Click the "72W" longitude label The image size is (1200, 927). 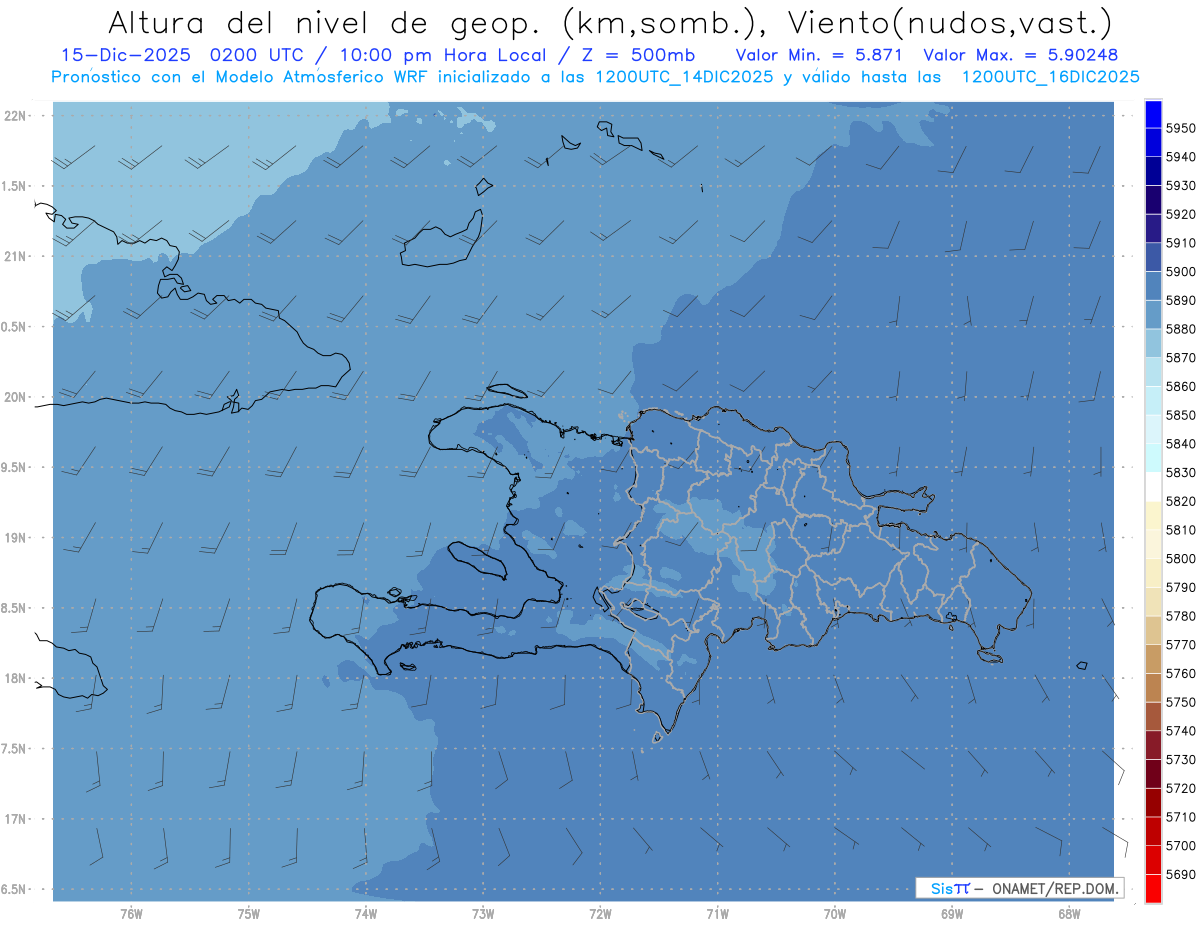coord(600,913)
